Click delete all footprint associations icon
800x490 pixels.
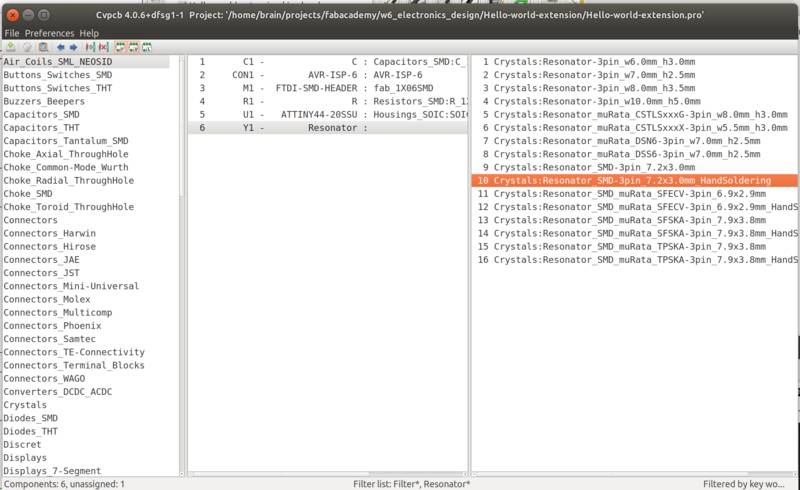(x=104, y=47)
